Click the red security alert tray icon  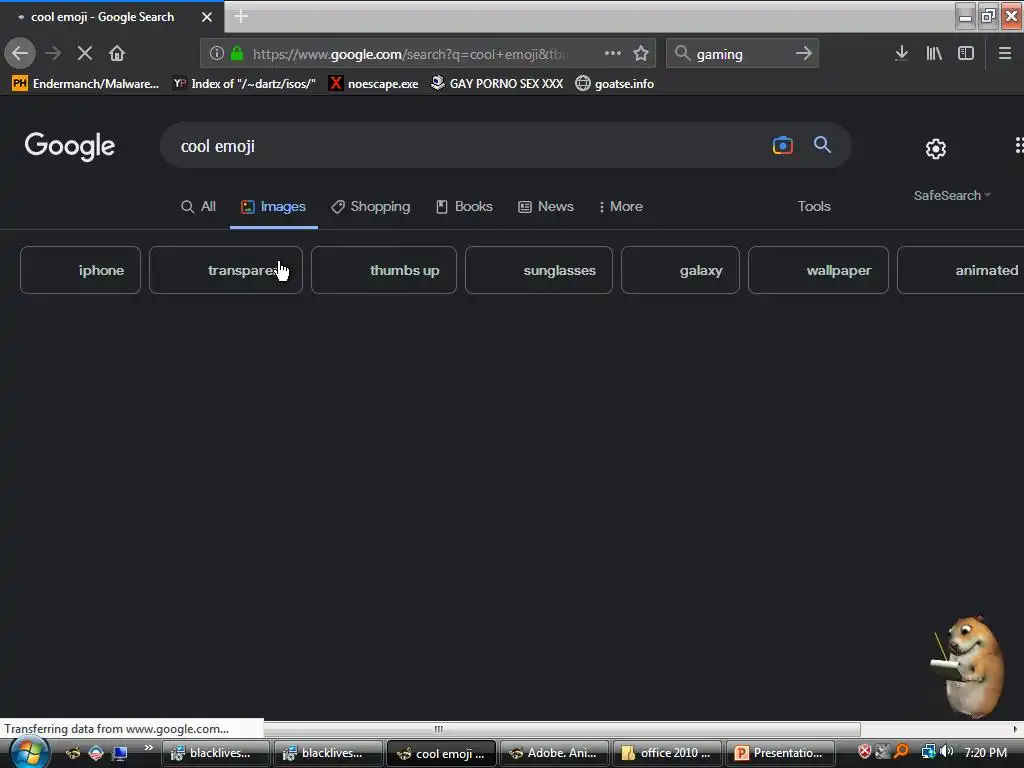click(x=864, y=752)
